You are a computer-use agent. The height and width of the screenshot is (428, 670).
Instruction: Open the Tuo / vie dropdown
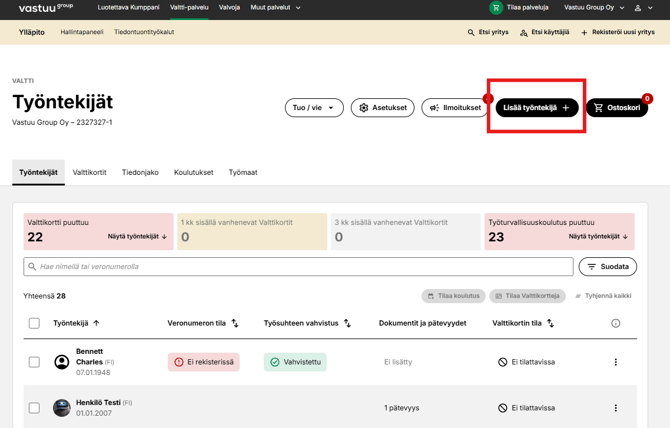point(314,108)
